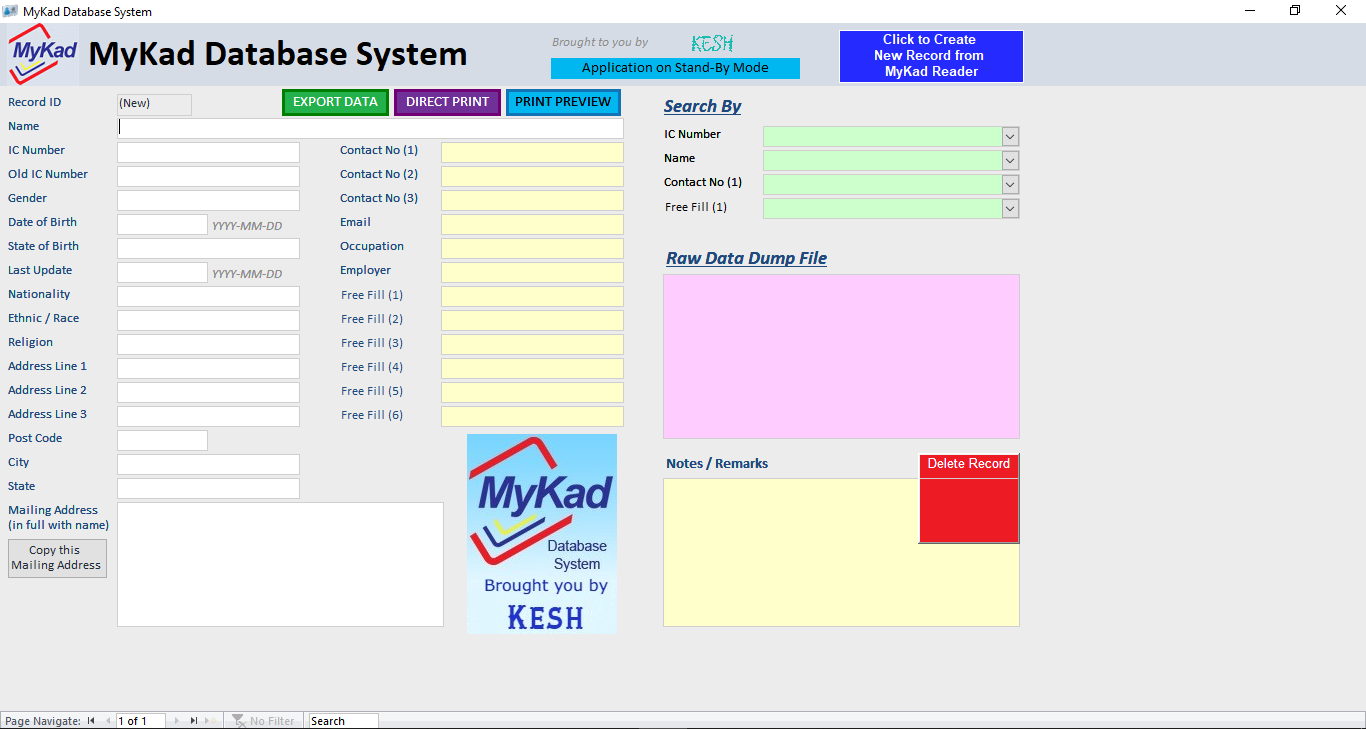The width and height of the screenshot is (1366, 729).
Task: Click the Post Code field
Action: click(x=162, y=440)
